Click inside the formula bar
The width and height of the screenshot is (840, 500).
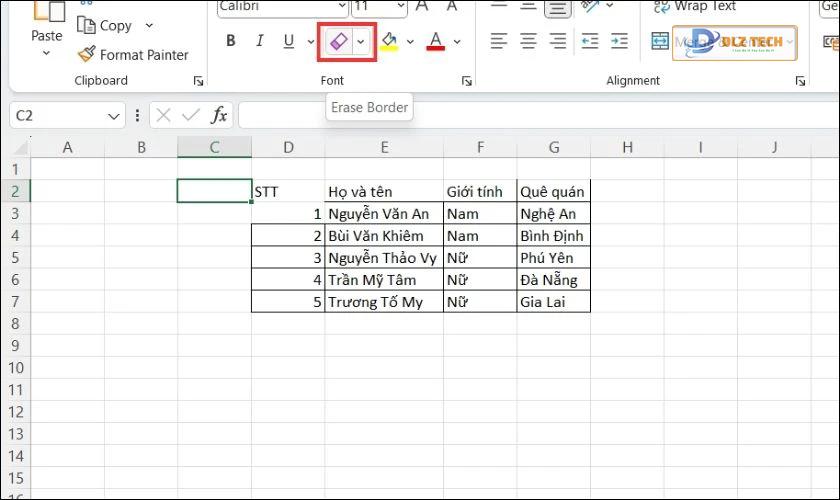pos(538,115)
